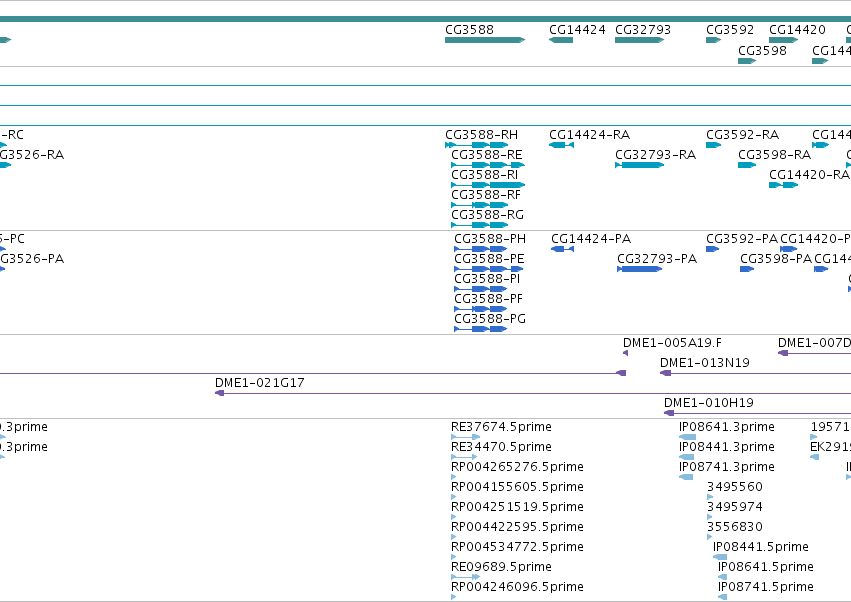Select BAC clone DME1-021G17
Screen dimensions: 851x602
pyautogui.click(x=533, y=394)
